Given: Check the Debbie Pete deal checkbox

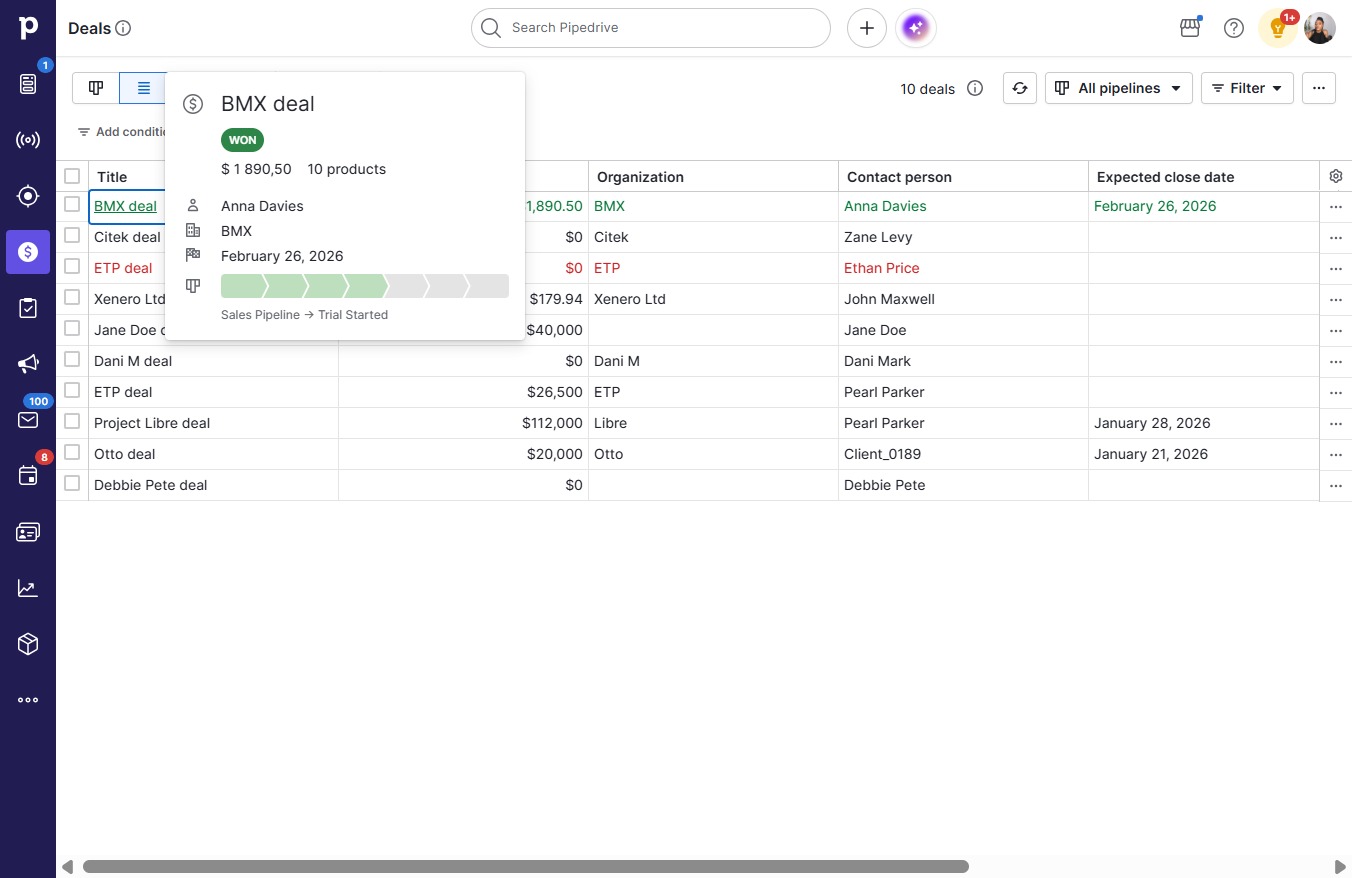Looking at the screenshot, I should click(72, 483).
